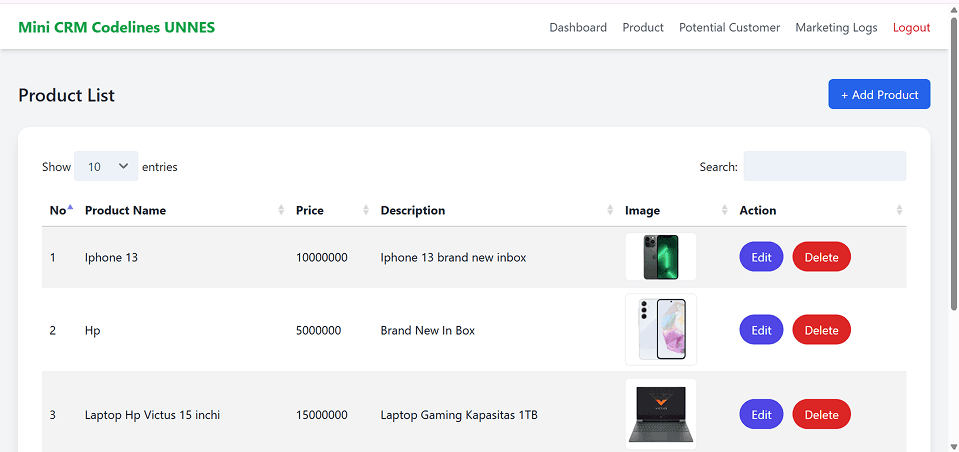959x452 pixels.
Task: Click the red Logout link
Action: pos(911,28)
